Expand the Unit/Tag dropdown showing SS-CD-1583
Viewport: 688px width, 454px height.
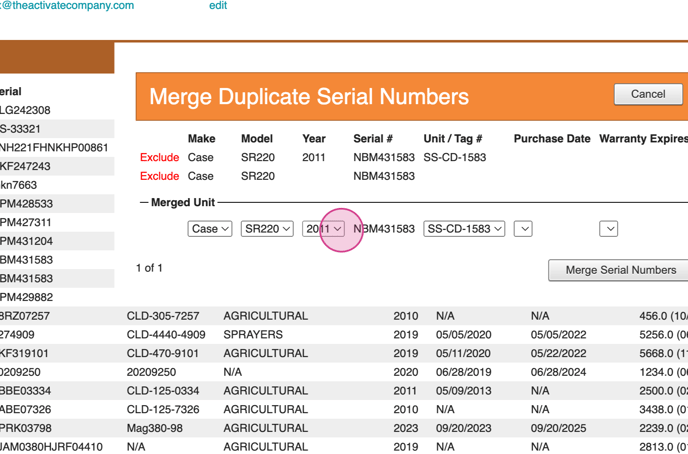[464, 229]
